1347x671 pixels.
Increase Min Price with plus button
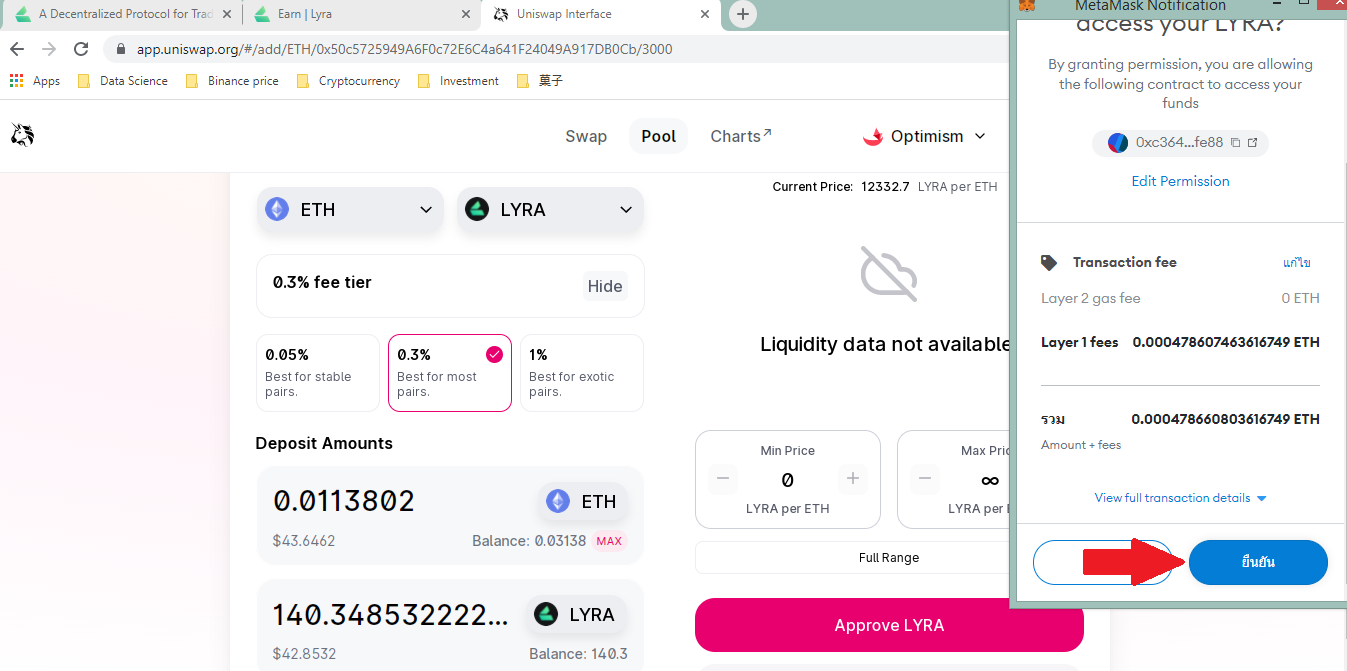(x=852, y=479)
